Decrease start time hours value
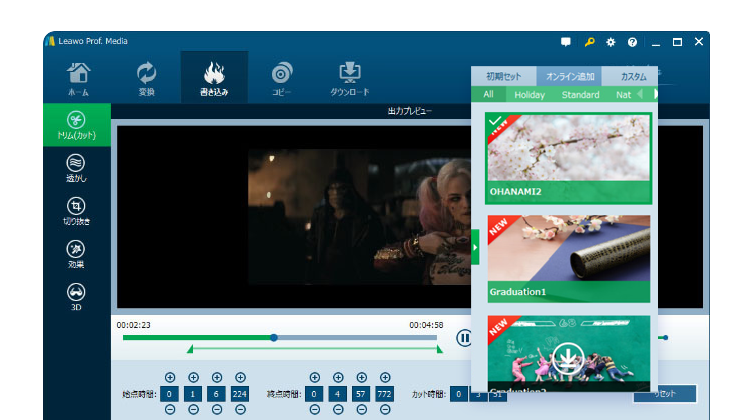Screen dimensions: 744x420 pyautogui.click(x=170, y=410)
